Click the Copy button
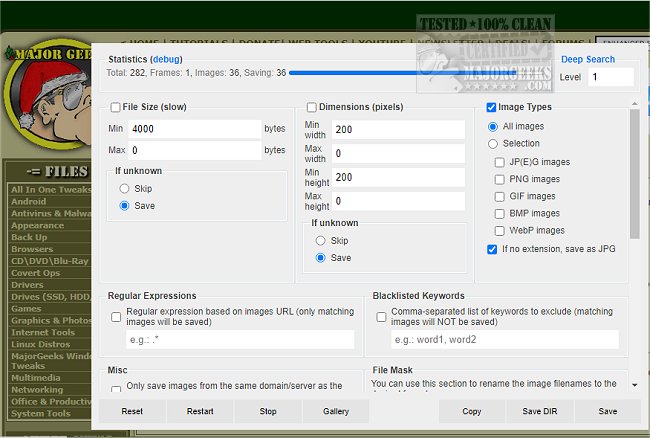 pos(472,411)
